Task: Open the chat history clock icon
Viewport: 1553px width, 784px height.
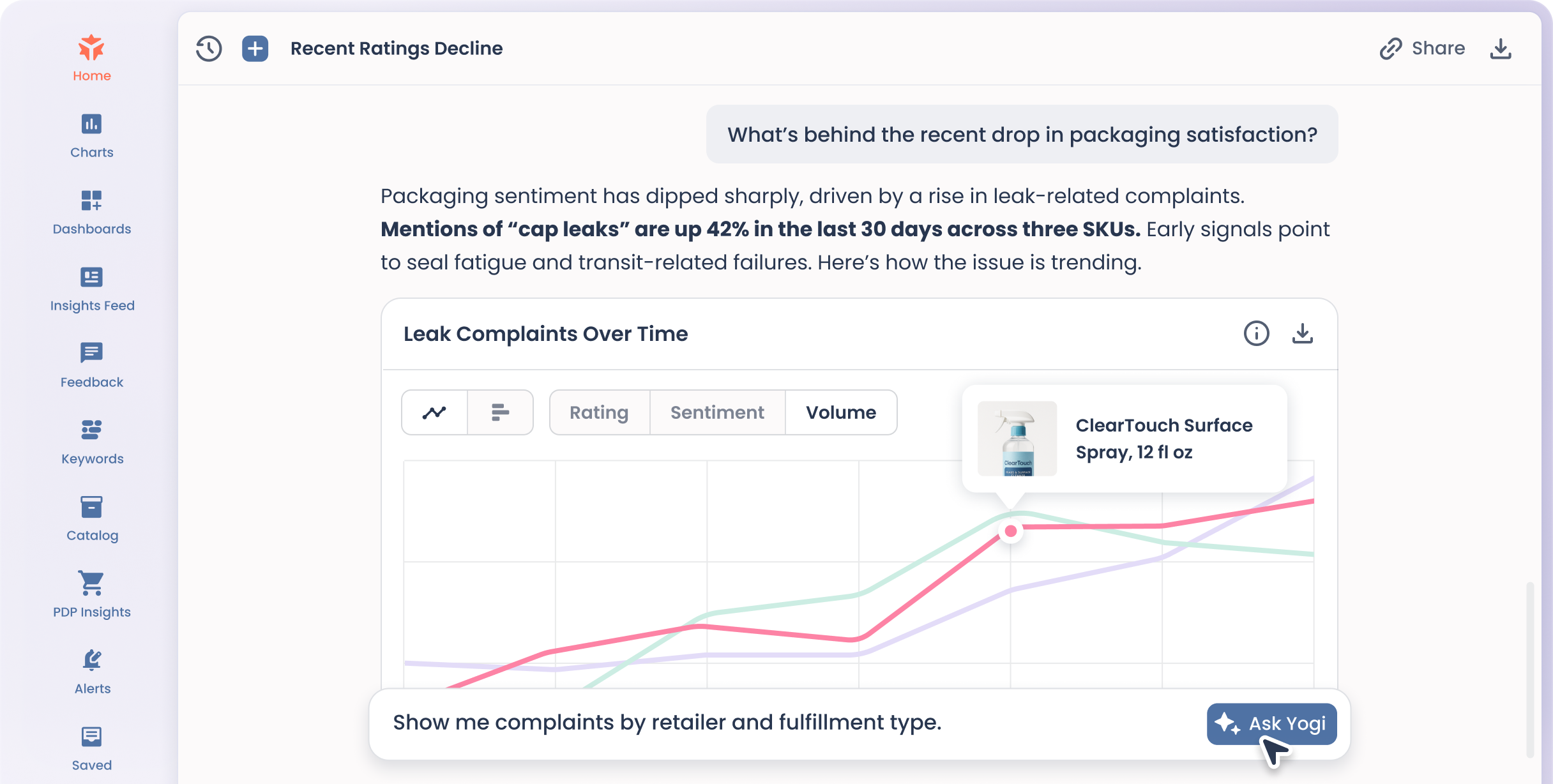Action: click(209, 49)
